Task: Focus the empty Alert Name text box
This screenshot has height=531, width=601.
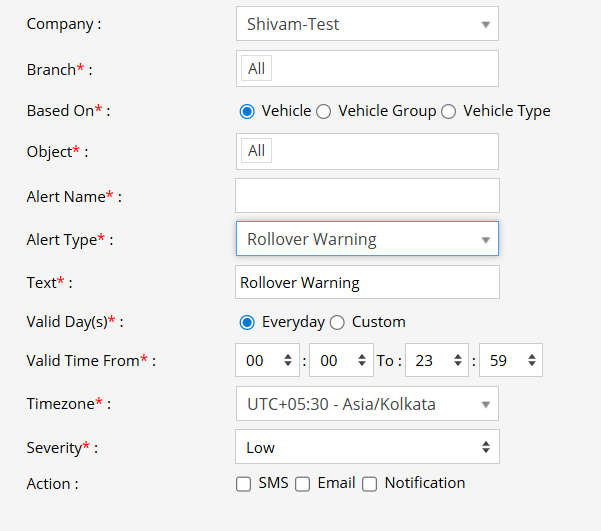Action: coord(366,196)
